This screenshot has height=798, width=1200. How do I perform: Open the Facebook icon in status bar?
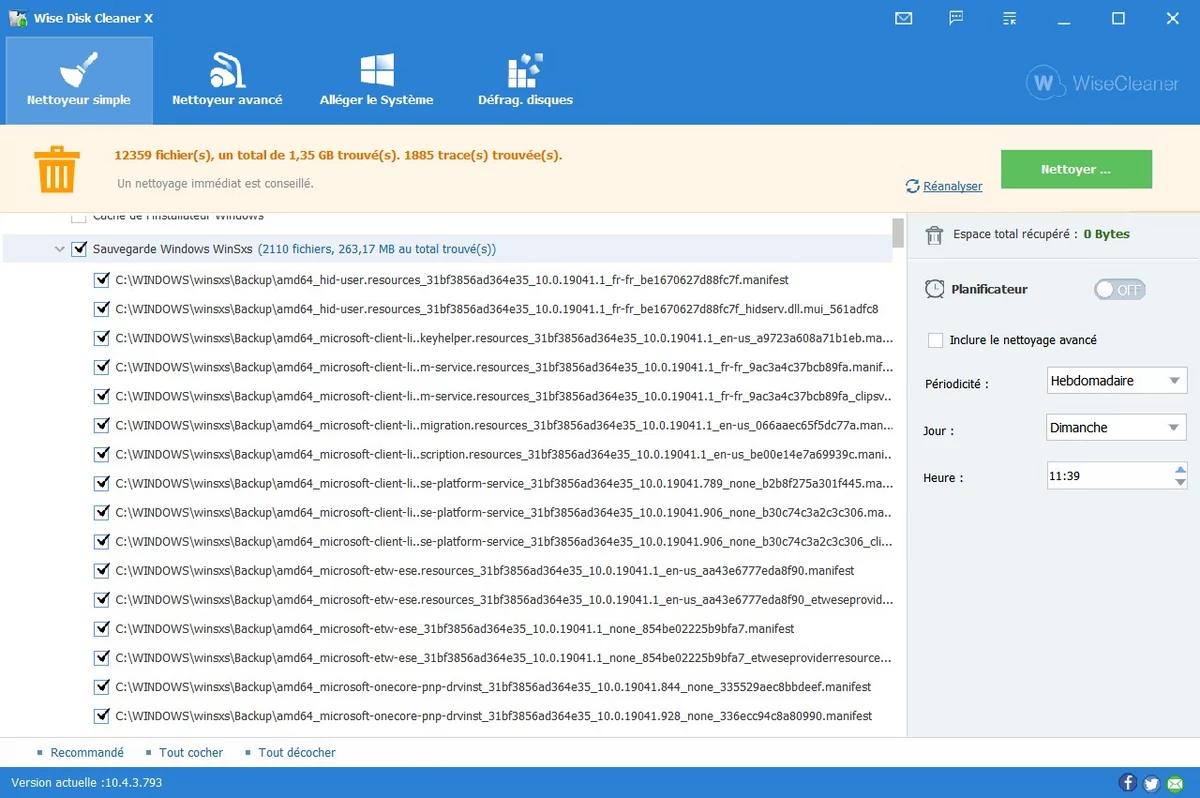coord(1128,783)
